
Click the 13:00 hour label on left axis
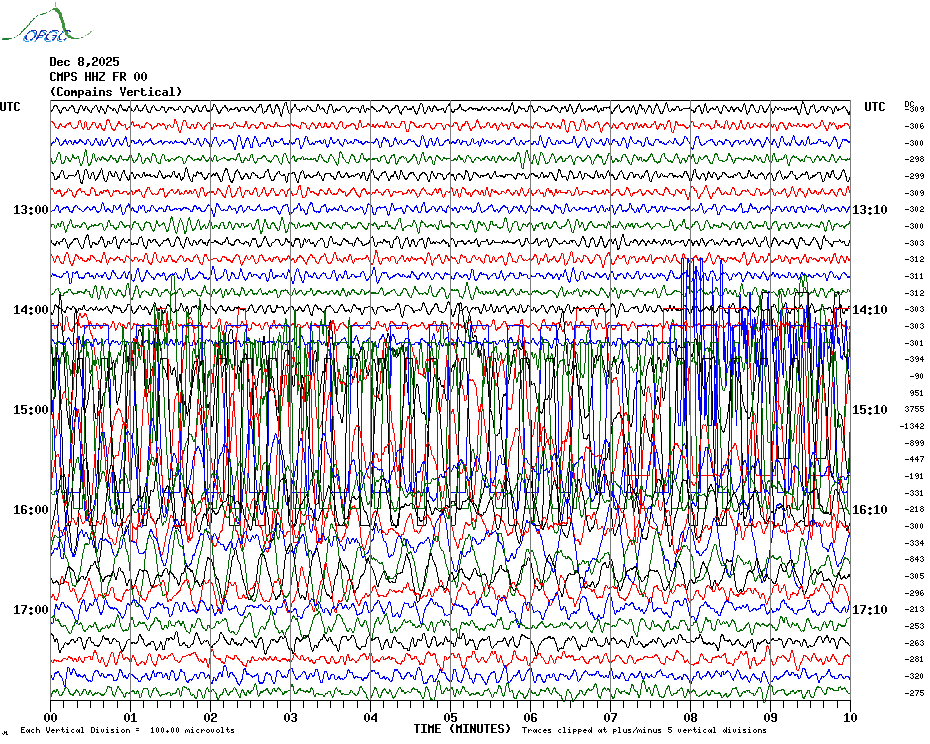pos(30,210)
